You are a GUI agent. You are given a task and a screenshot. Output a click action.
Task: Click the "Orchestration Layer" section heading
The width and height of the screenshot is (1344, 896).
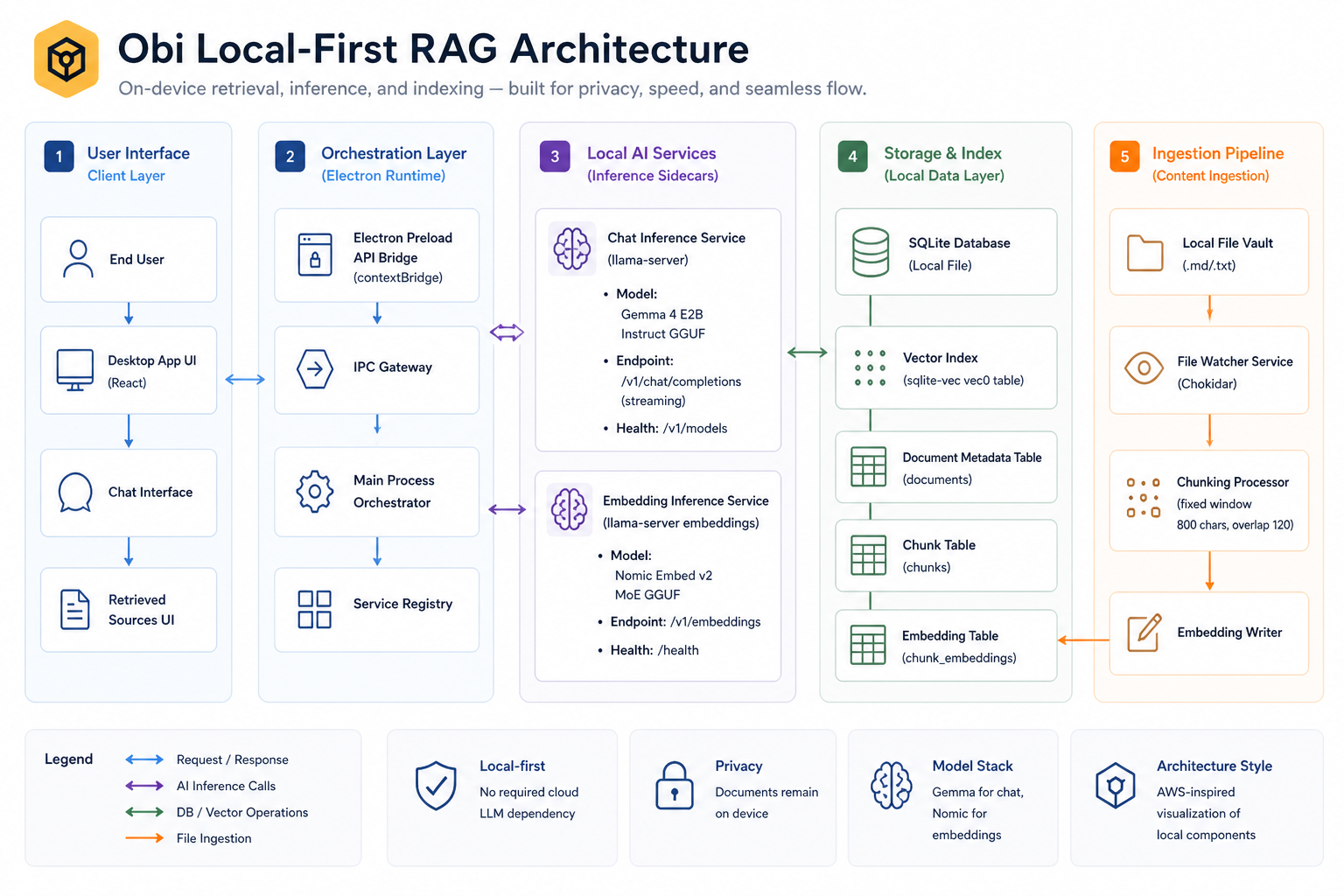click(x=394, y=153)
